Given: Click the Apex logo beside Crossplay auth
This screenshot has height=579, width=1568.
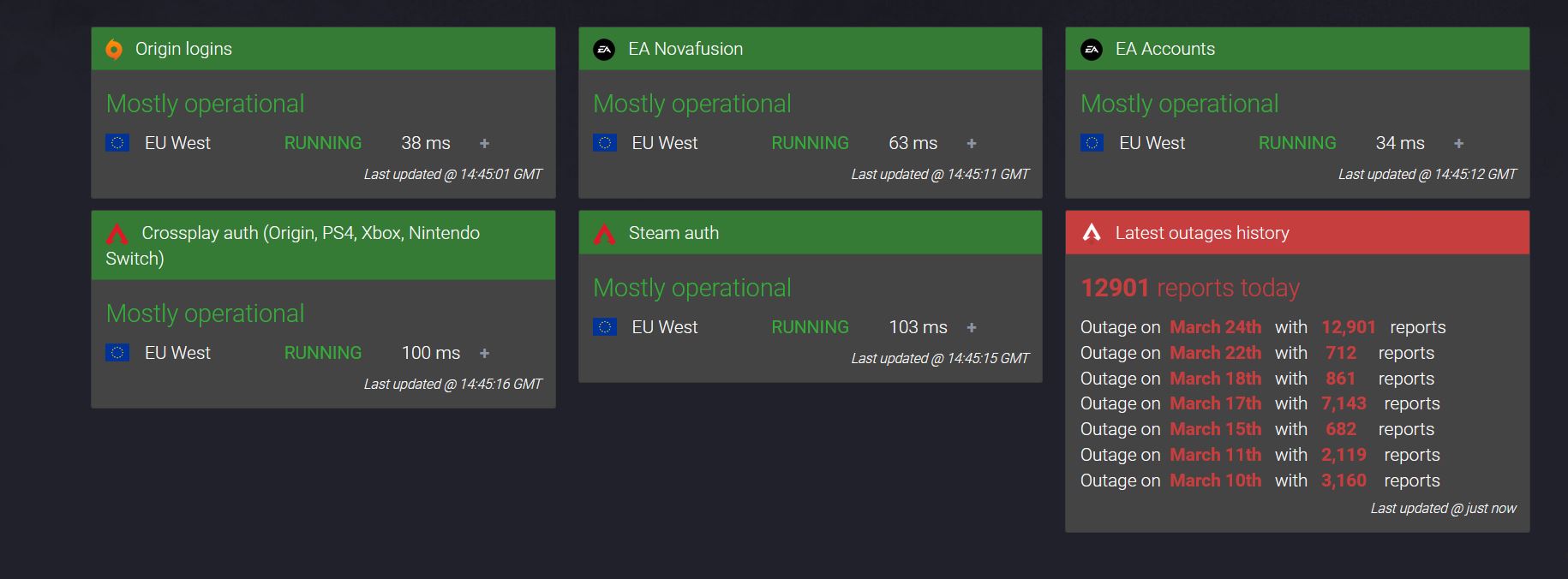Looking at the screenshot, I should (117, 234).
